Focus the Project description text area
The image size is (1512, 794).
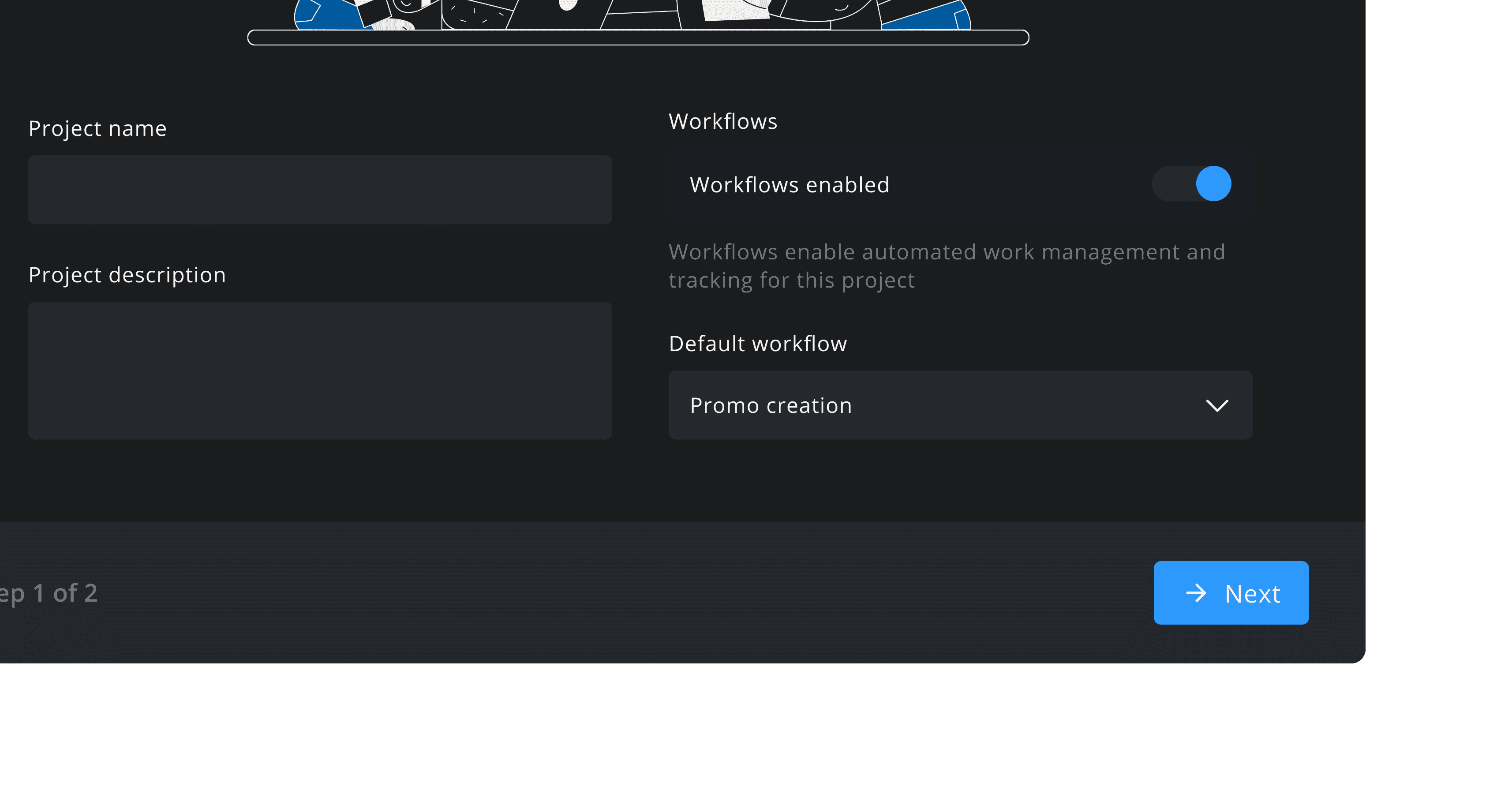(320, 370)
